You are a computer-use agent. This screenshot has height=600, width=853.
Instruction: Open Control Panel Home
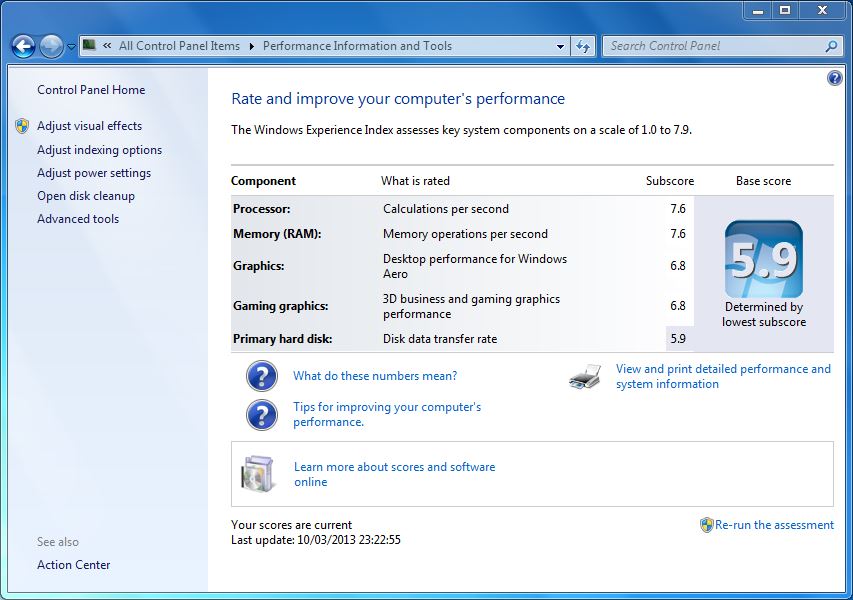coord(91,90)
